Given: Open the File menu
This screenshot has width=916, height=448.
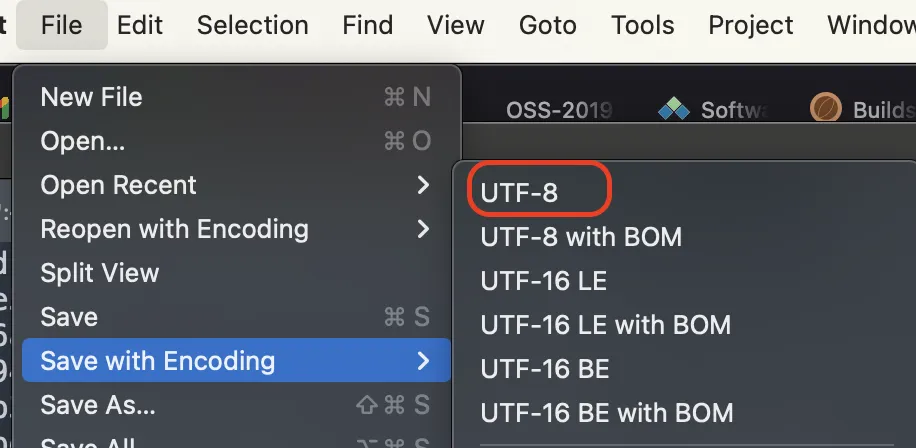Looking at the screenshot, I should [62, 25].
